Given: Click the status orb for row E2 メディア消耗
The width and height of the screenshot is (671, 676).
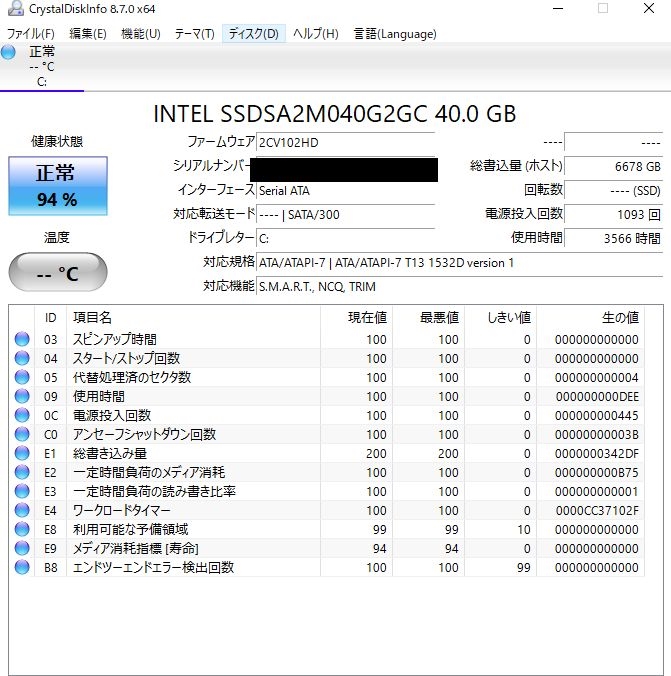Looking at the screenshot, I should [22, 472].
